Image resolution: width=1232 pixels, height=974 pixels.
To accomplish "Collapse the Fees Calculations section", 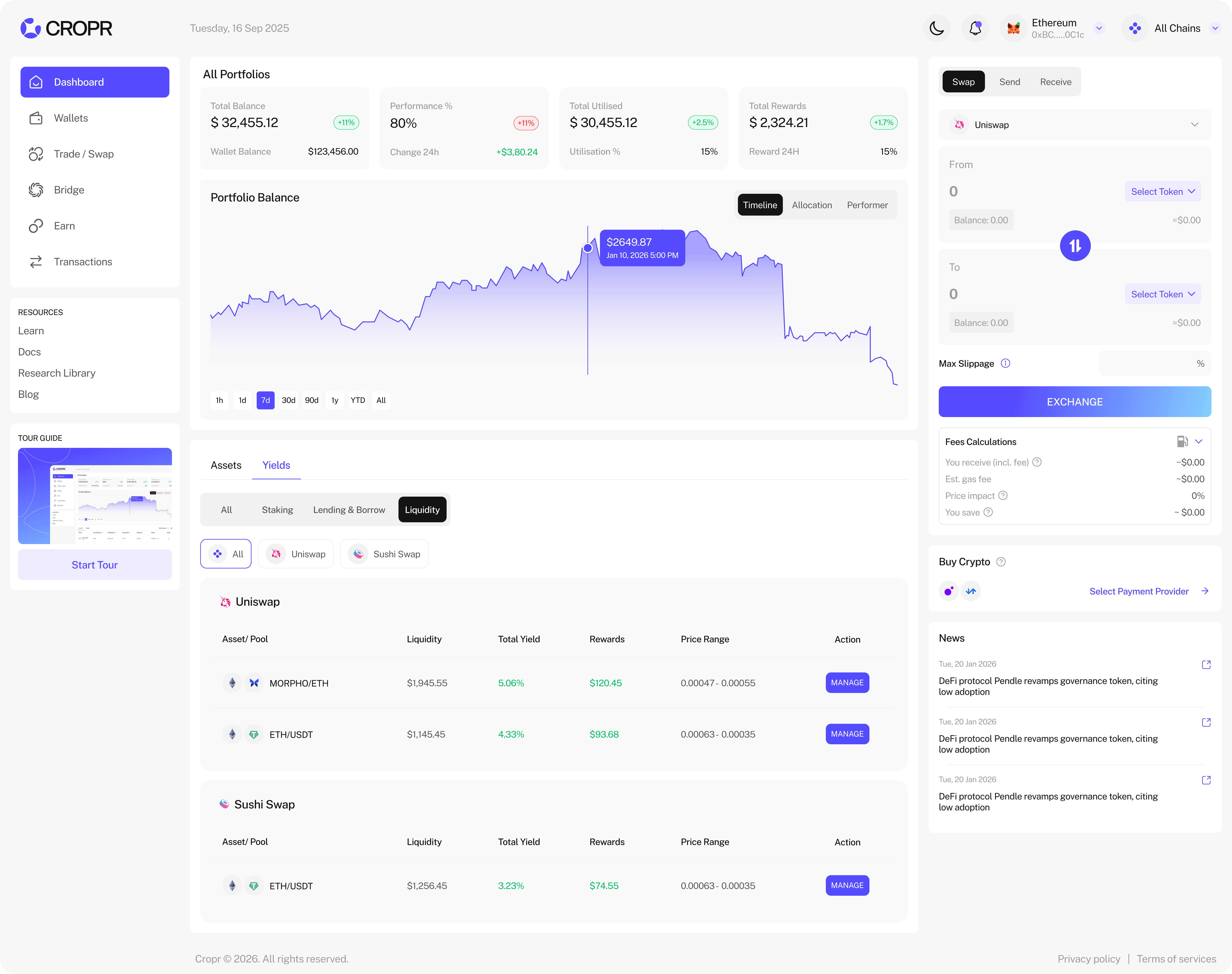I will point(1198,441).
